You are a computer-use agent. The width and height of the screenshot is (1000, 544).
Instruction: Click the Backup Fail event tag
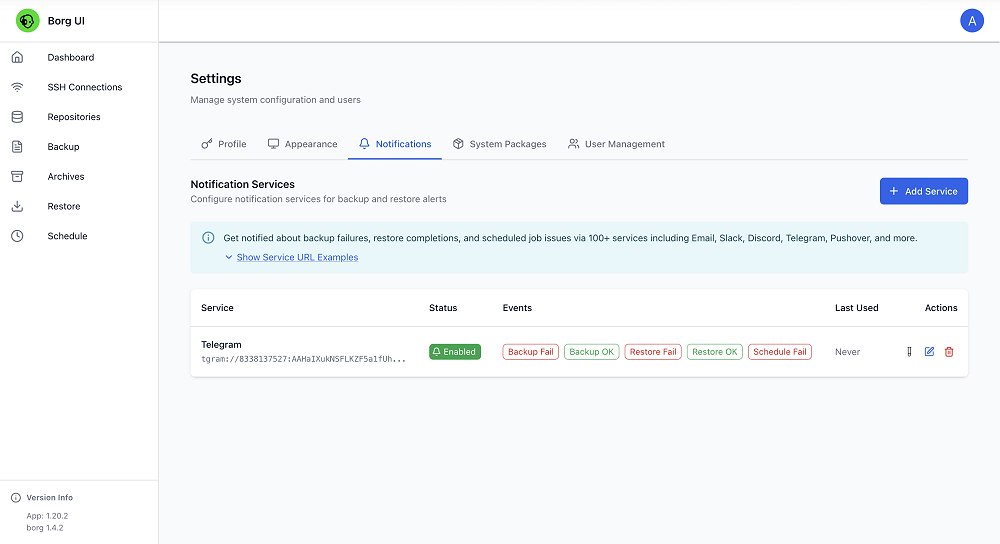[531, 352]
